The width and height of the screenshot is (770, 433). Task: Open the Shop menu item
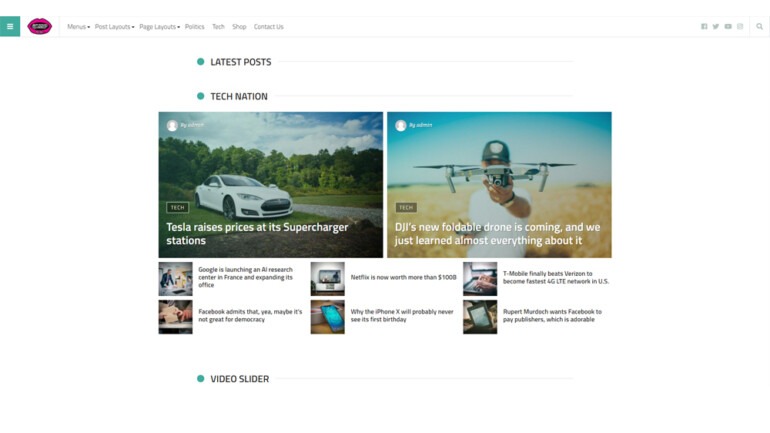(239, 27)
